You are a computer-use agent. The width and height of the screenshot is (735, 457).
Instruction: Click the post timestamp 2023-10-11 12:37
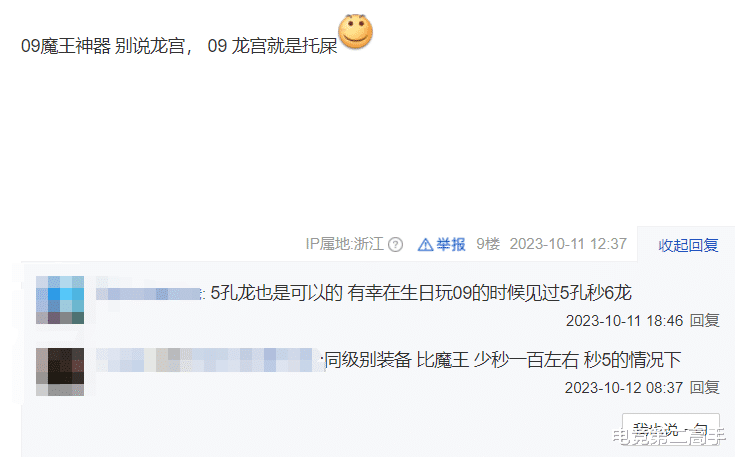(568, 244)
